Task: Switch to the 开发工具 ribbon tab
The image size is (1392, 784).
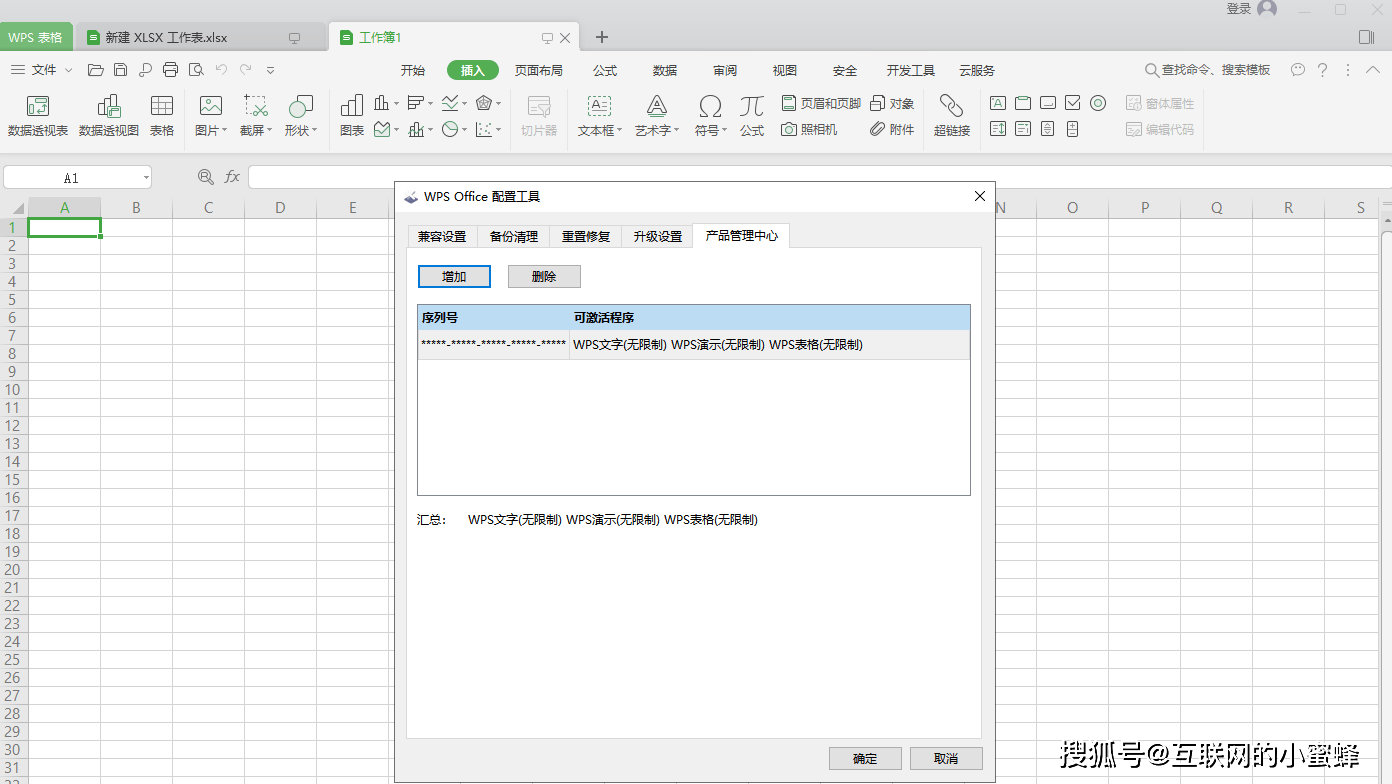Action: coord(910,70)
